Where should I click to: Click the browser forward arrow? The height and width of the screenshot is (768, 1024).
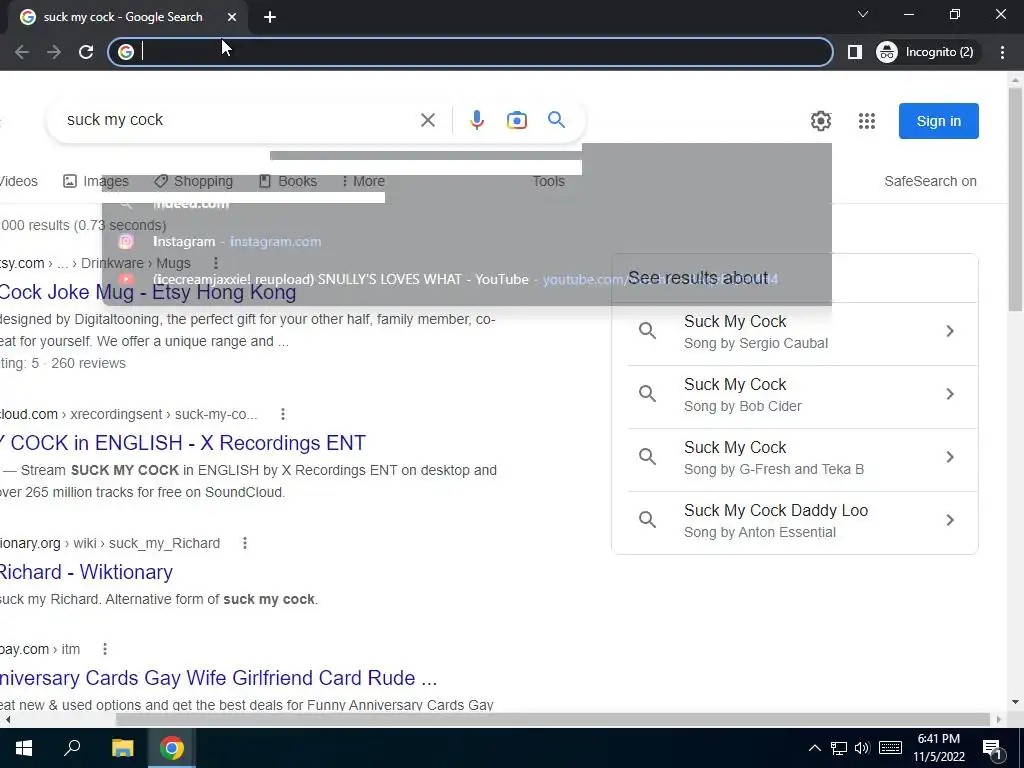[54, 52]
